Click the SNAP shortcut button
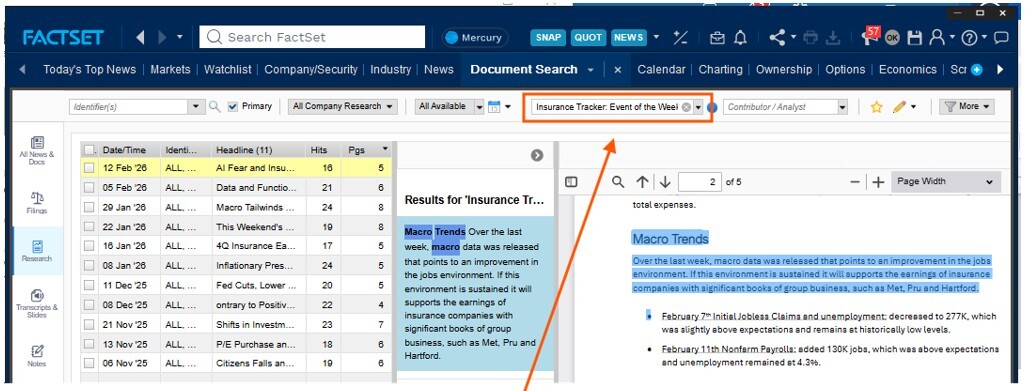 (548, 37)
